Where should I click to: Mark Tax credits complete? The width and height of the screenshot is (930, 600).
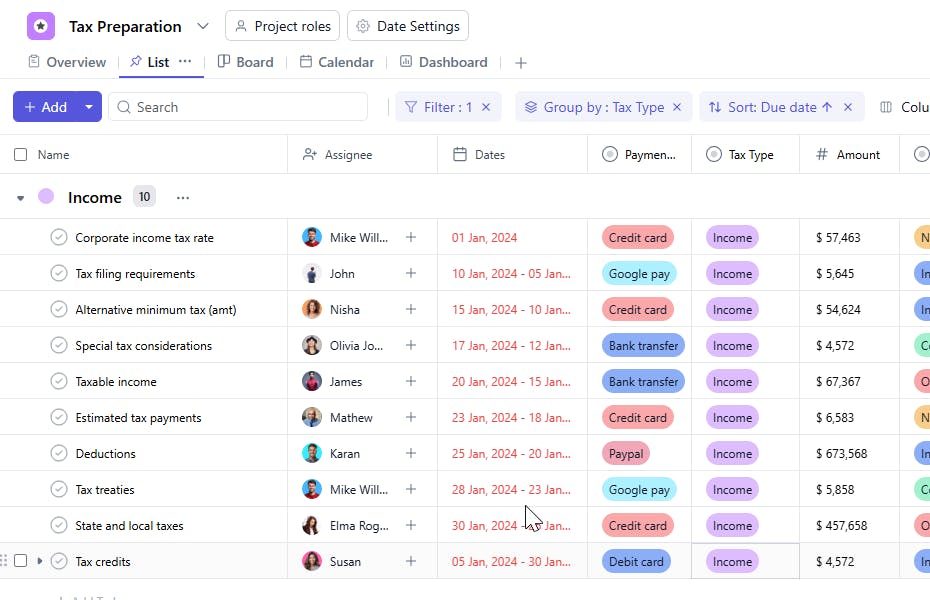(x=59, y=561)
